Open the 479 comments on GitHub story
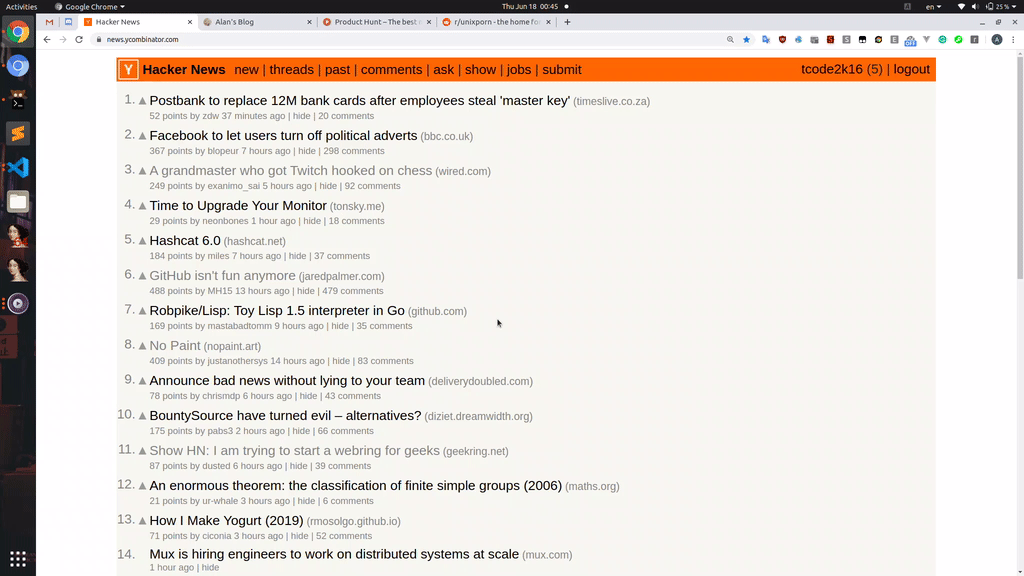 point(353,291)
